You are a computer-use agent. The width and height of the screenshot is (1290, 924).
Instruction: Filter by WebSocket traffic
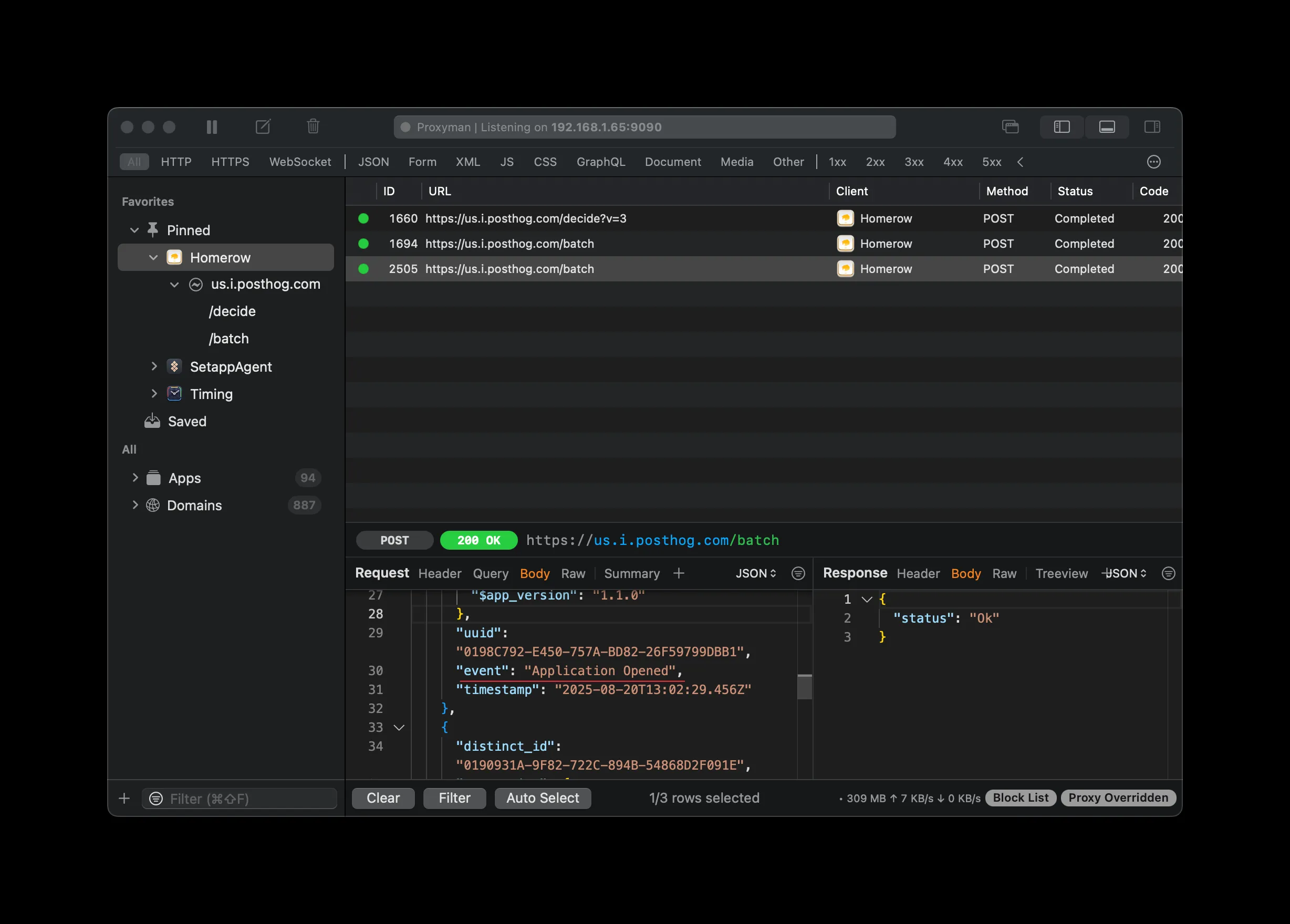[x=300, y=162]
